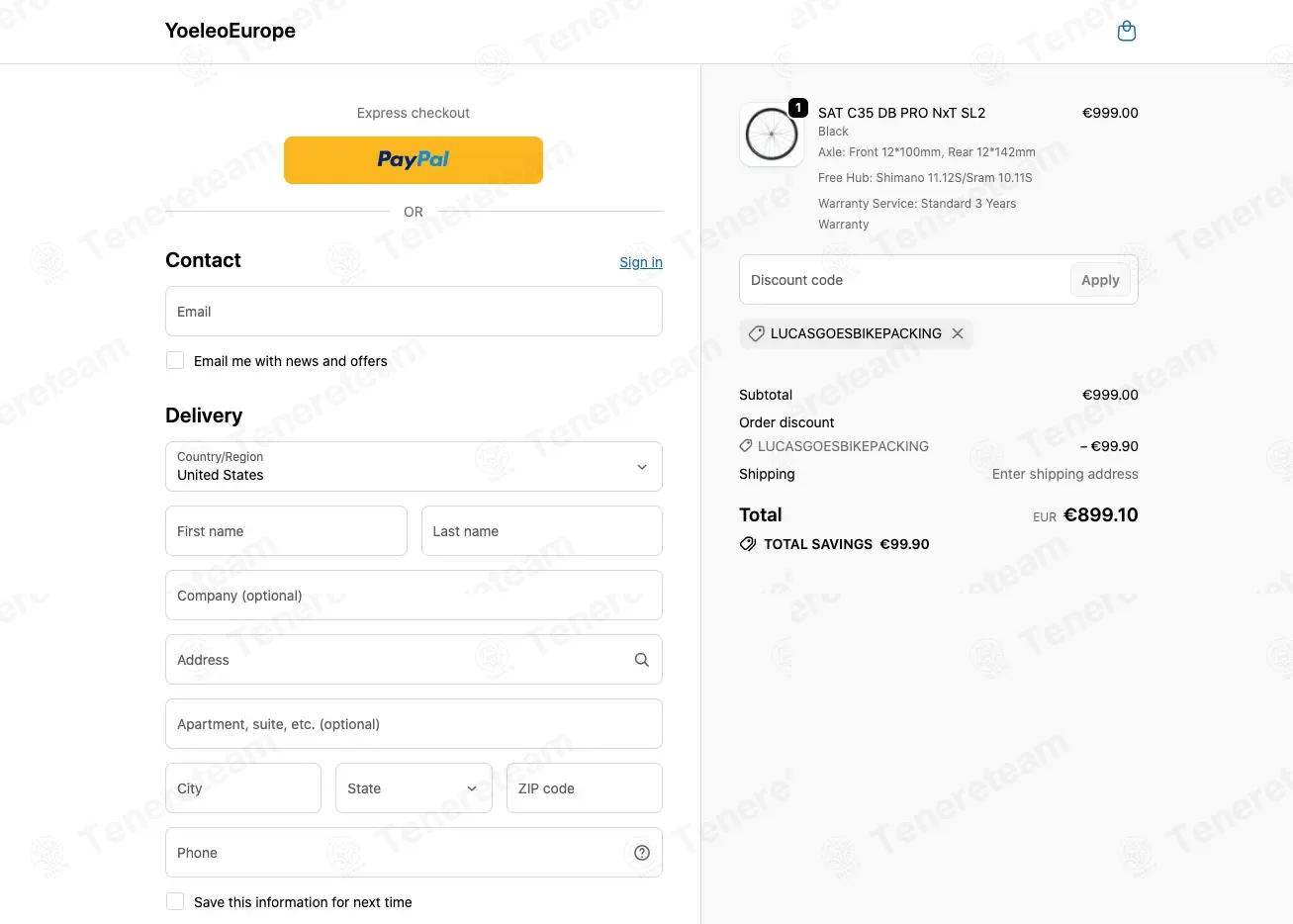
Task: Click the phone help question mark icon
Action: tap(642, 853)
